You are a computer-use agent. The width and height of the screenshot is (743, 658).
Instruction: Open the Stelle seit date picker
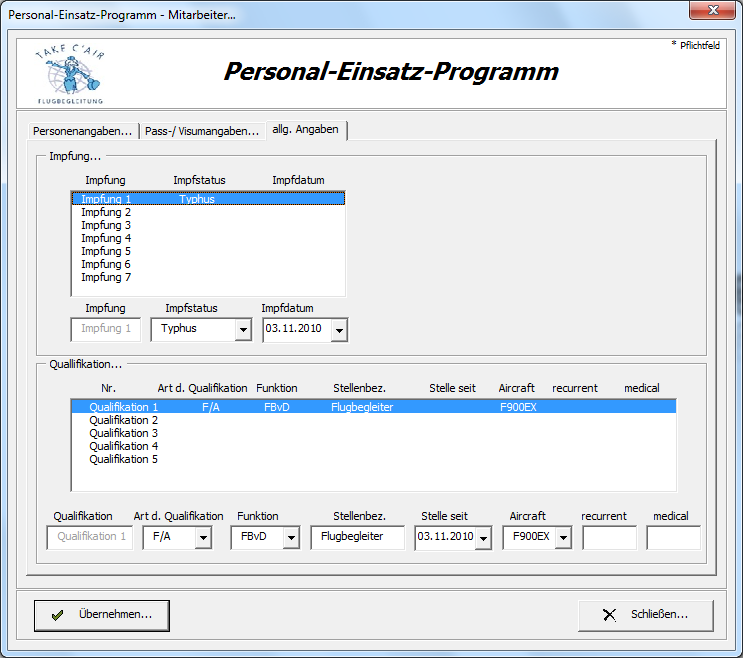pos(483,538)
